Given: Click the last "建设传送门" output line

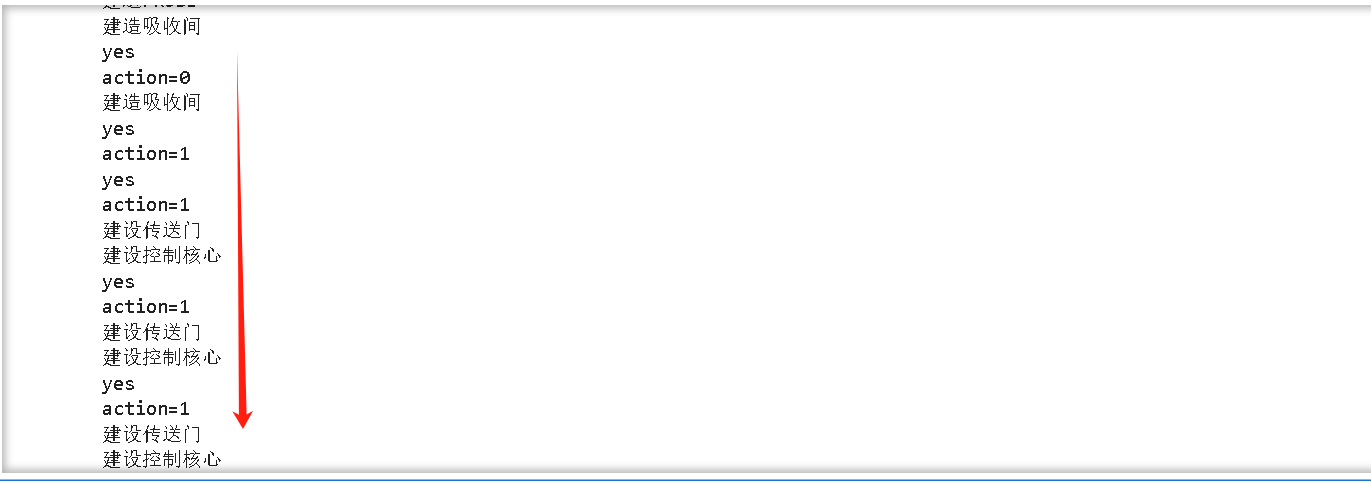Looking at the screenshot, I should (x=152, y=434).
